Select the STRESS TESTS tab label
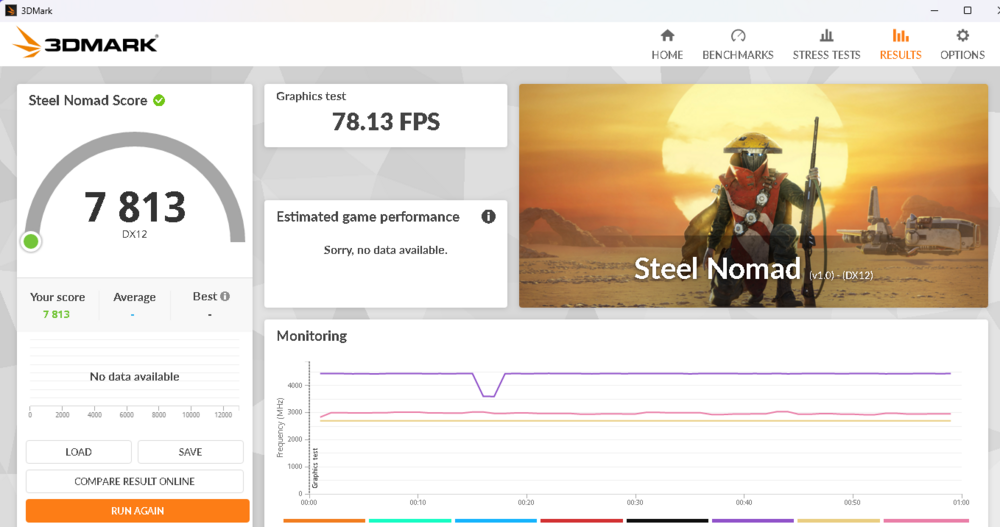1000x527 pixels. 827,55
